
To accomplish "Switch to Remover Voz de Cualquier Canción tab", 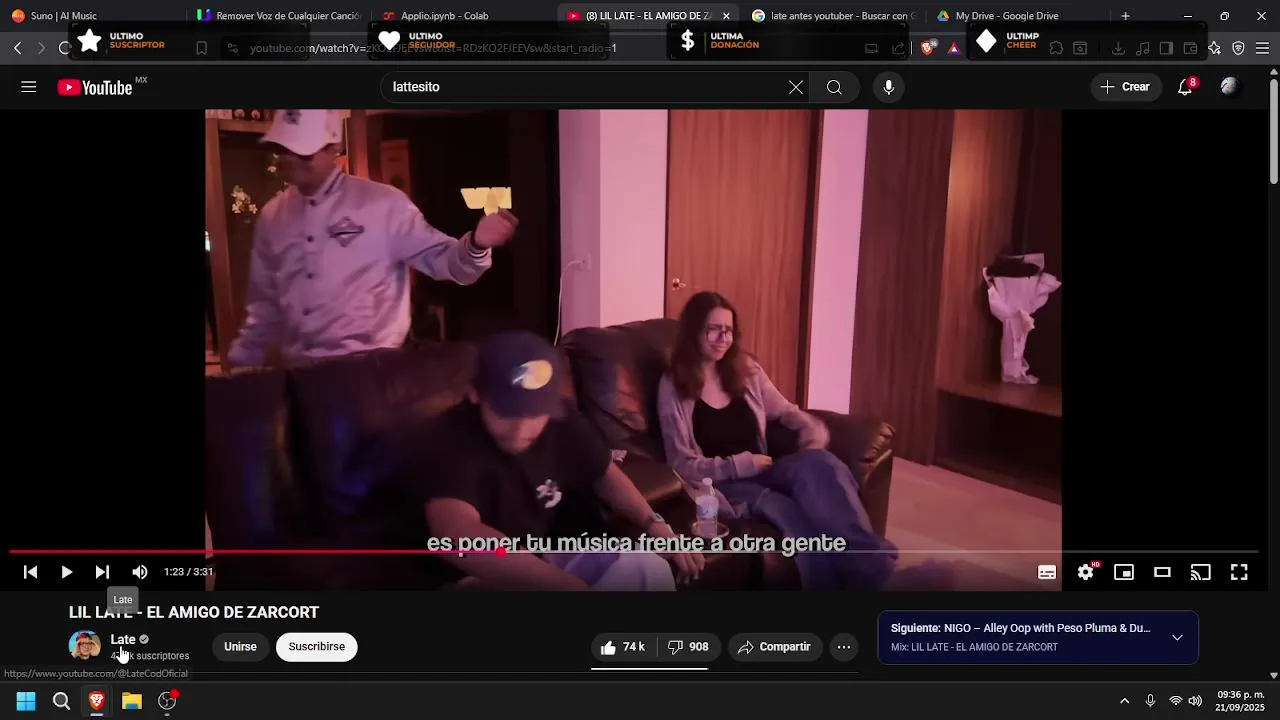I will coord(277,16).
